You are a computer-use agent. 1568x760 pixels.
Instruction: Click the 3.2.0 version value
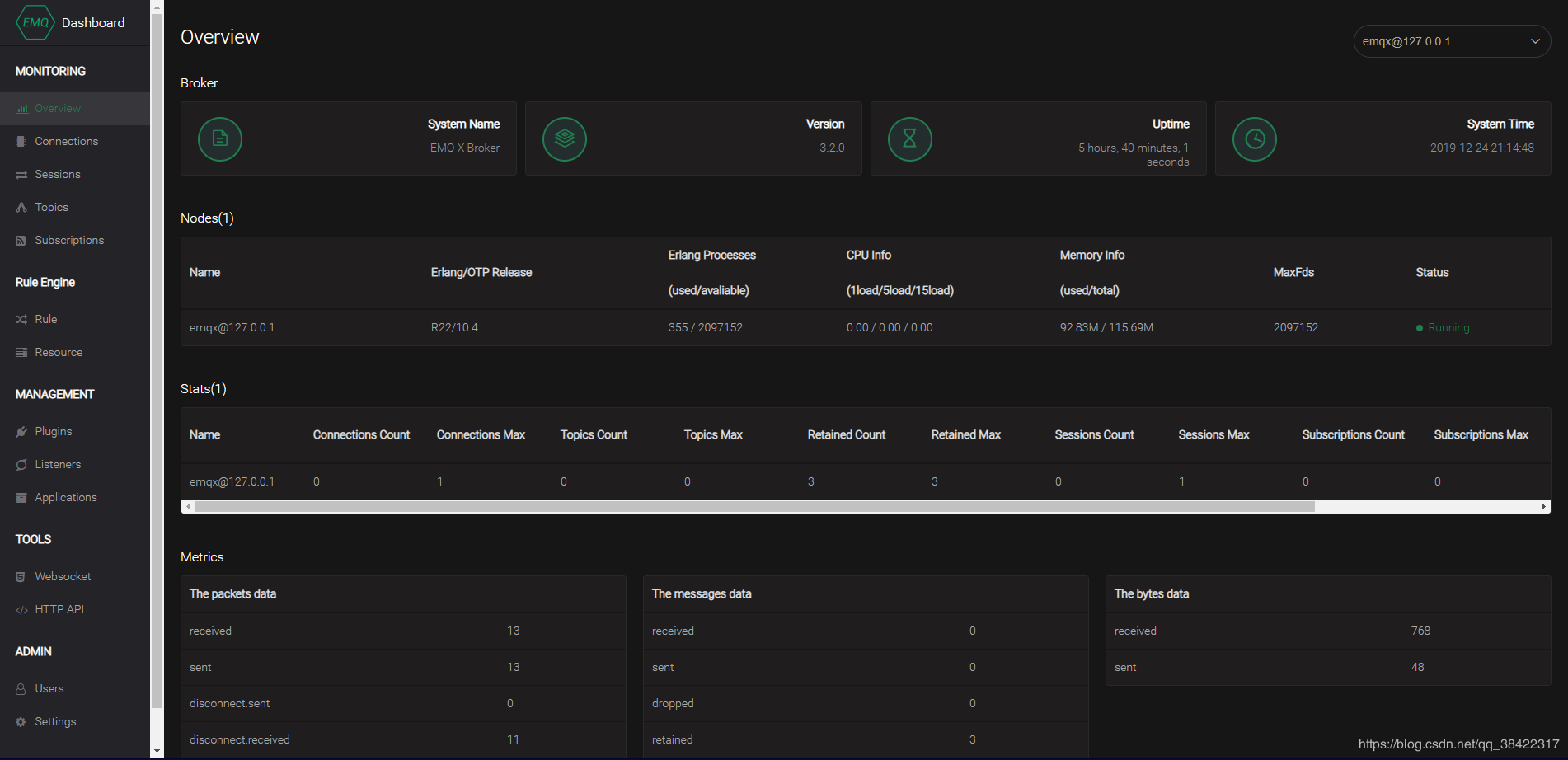(x=832, y=148)
